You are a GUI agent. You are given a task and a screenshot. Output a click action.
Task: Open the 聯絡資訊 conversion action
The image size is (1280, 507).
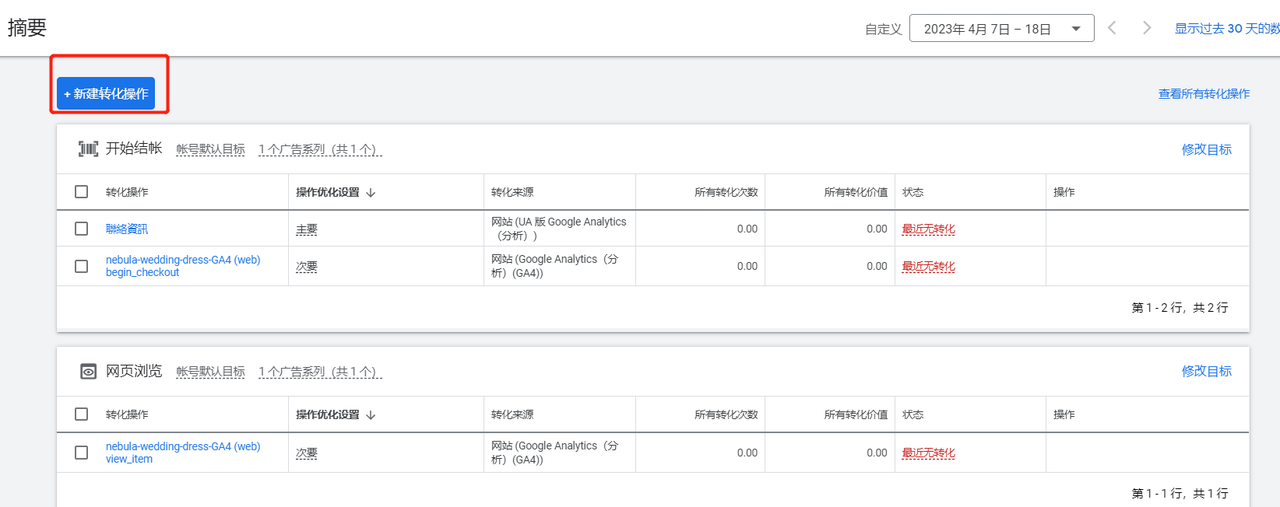[x=127, y=229]
